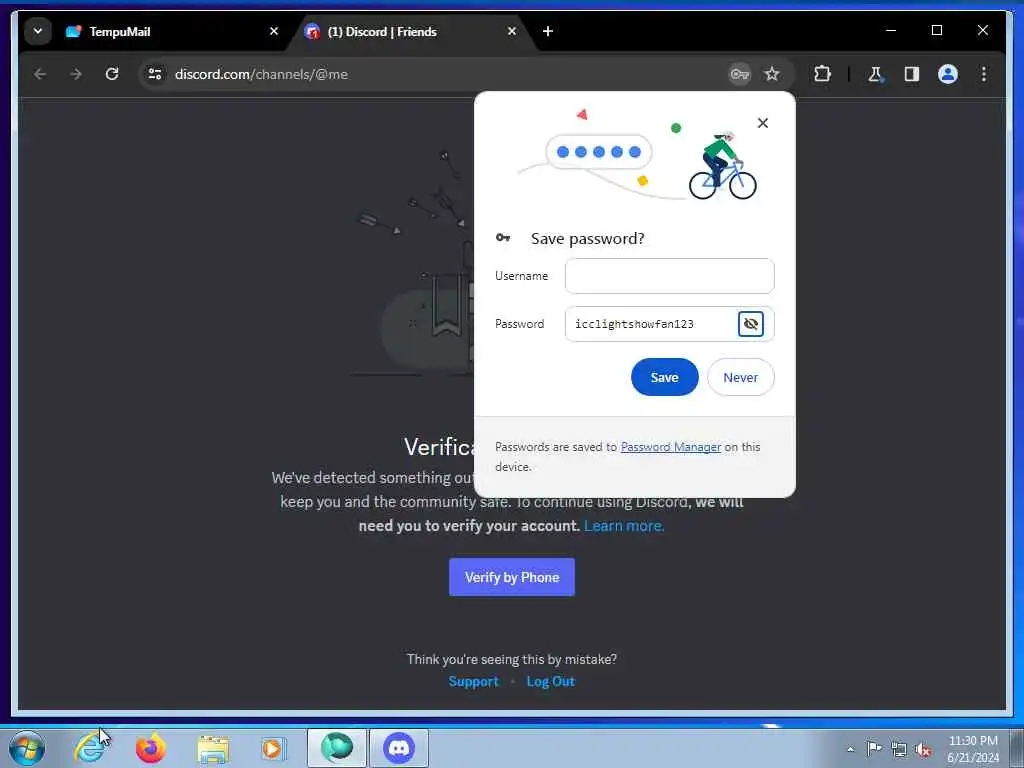The width and height of the screenshot is (1024, 768).
Task: Click the Log Out link
Action: (x=551, y=681)
